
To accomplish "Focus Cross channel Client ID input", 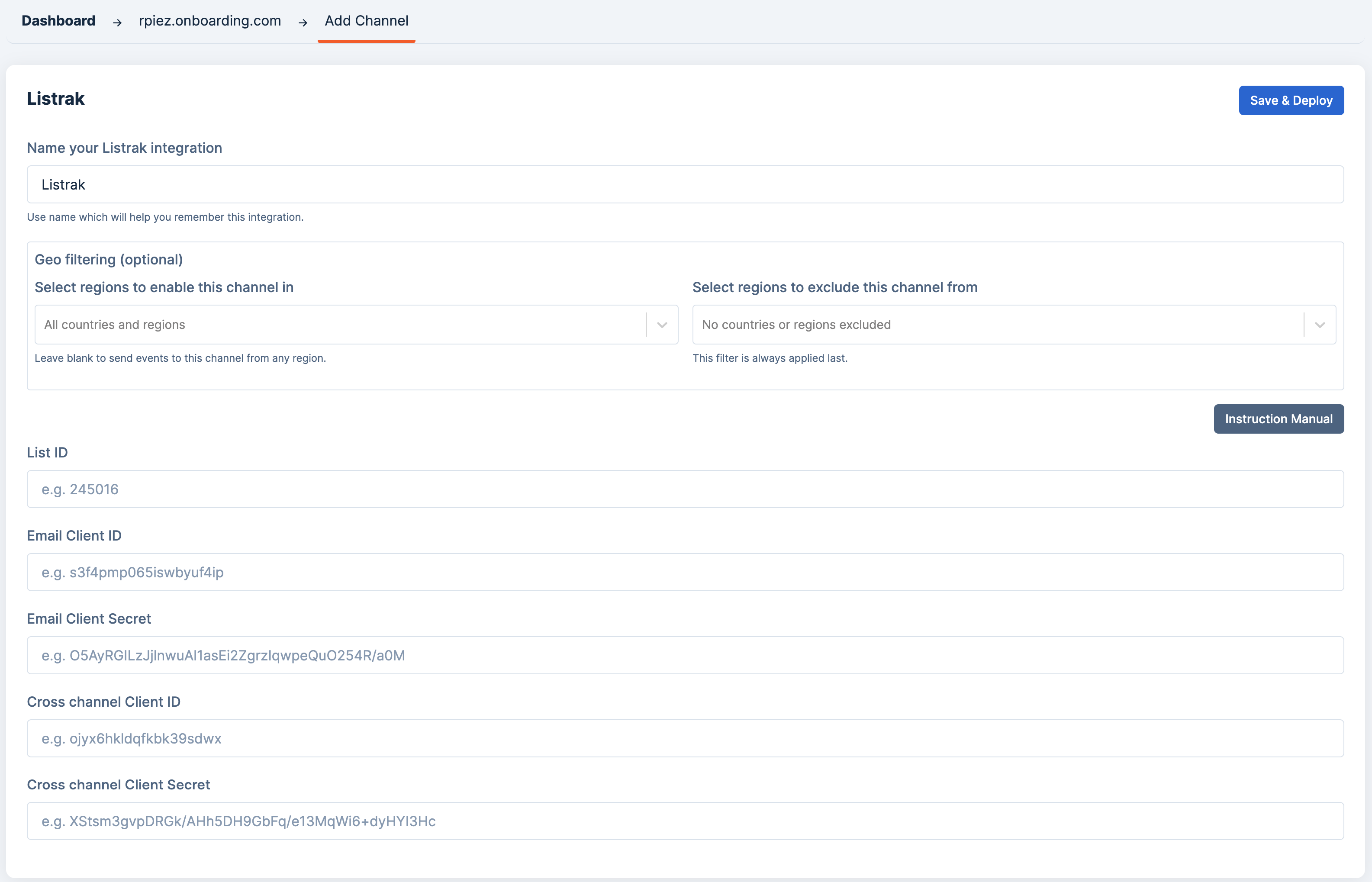I will point(685,738).
